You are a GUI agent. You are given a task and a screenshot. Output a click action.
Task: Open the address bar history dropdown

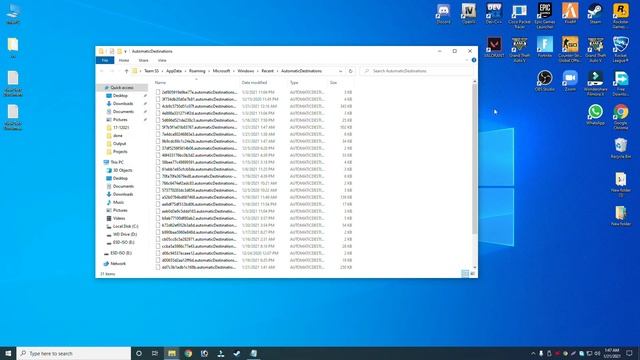click(340, 71)
